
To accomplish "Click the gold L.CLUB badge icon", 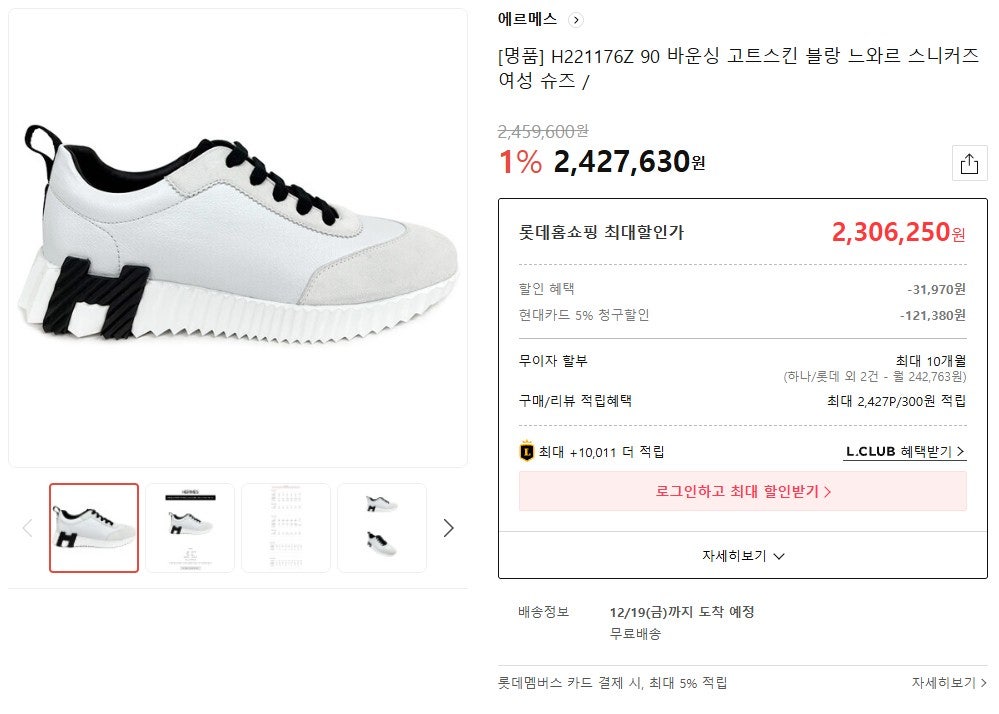I will tap(527, 452).
